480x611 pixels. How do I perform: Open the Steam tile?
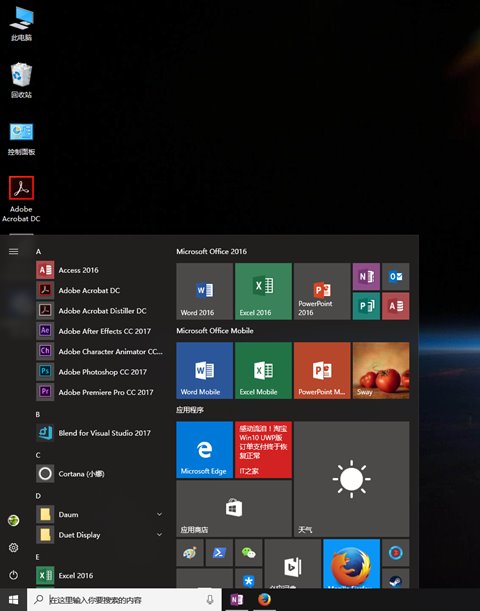click(x=396, y=578)
